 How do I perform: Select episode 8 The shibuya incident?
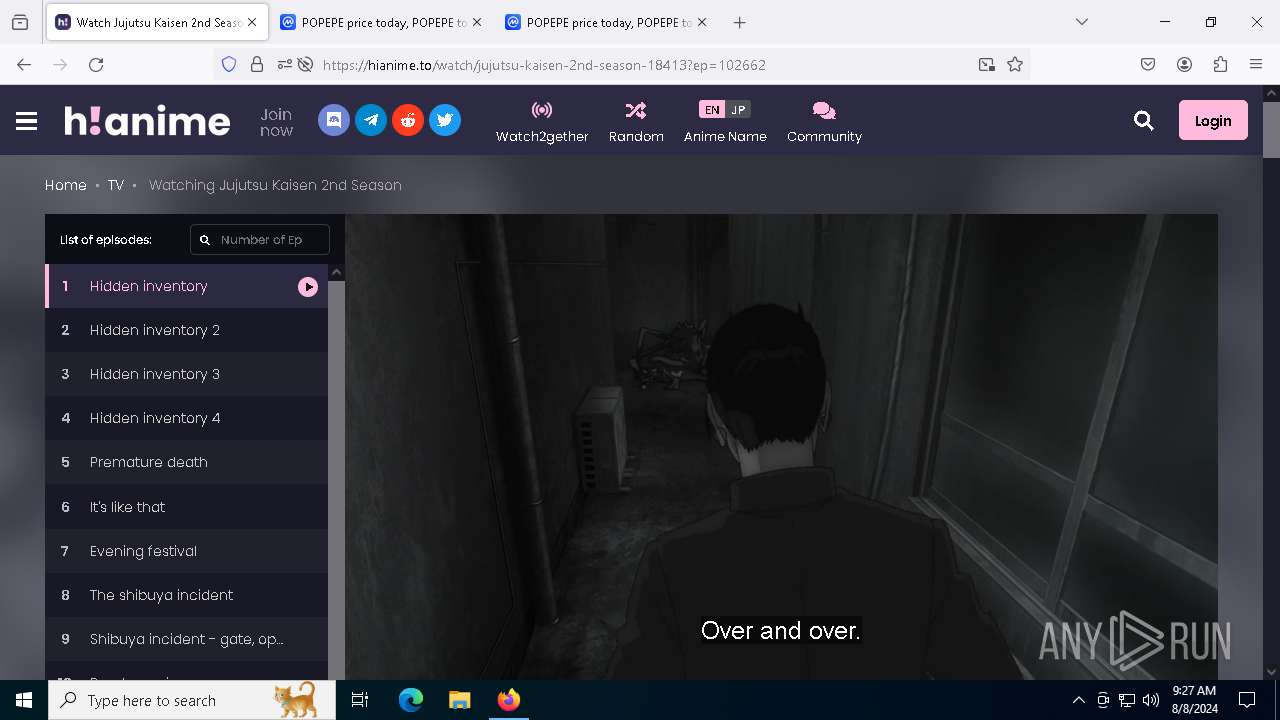(186, 595)
